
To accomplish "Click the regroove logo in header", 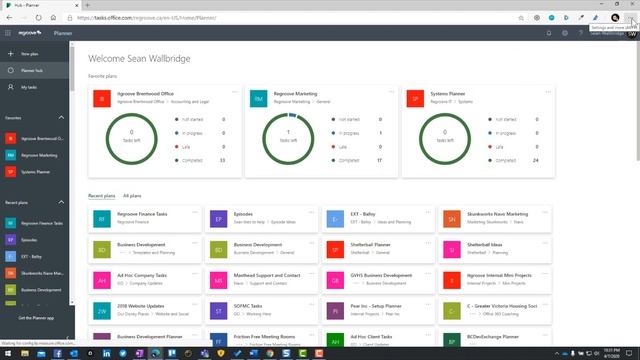I will (x=30, y=33).
